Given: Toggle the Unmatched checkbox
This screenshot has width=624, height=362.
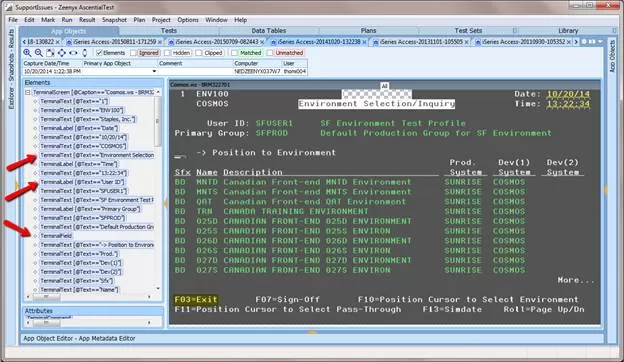Looking at the screenshot, I should point(270,53).
